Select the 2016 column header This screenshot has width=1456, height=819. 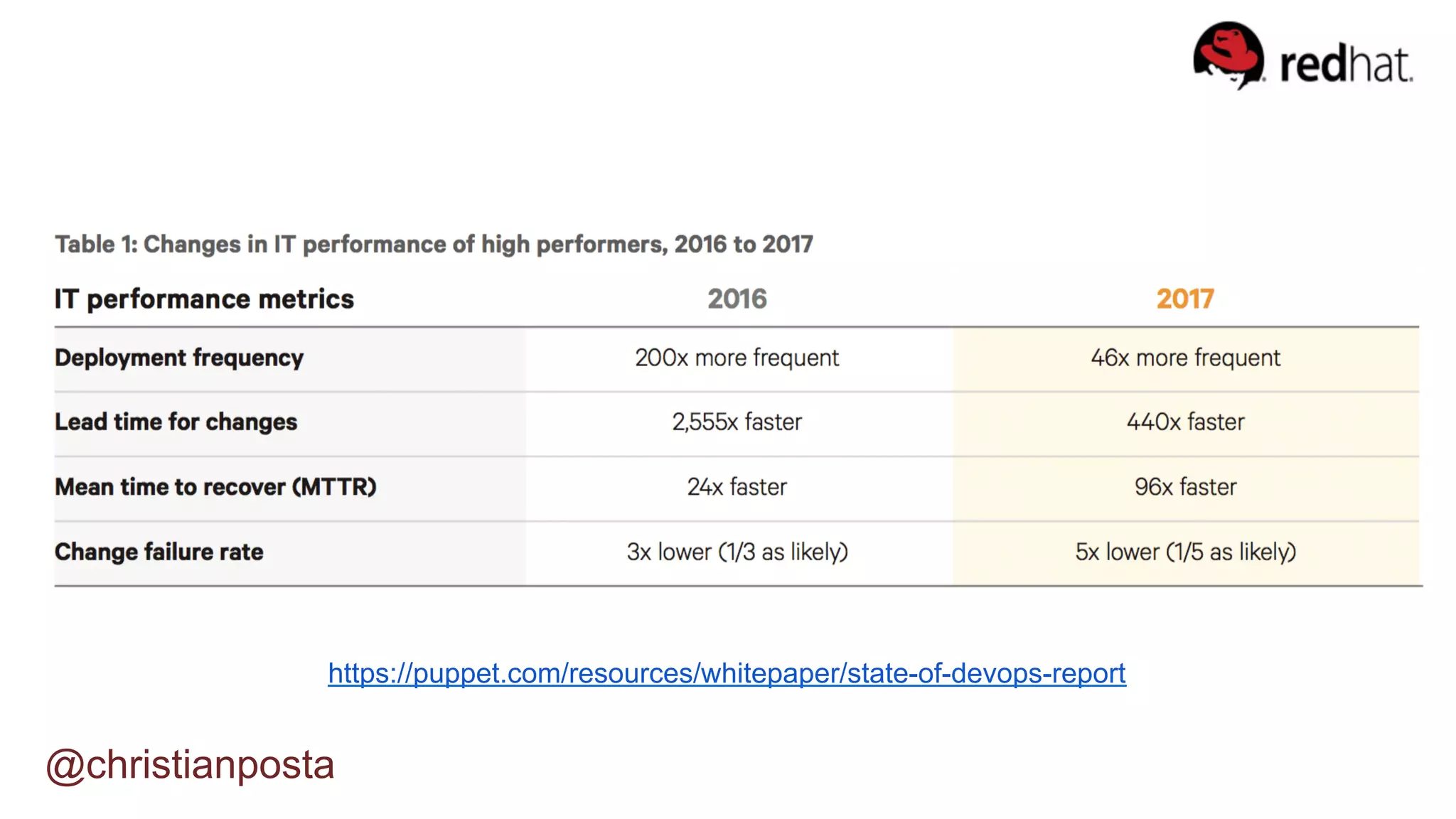pos(737,299)
